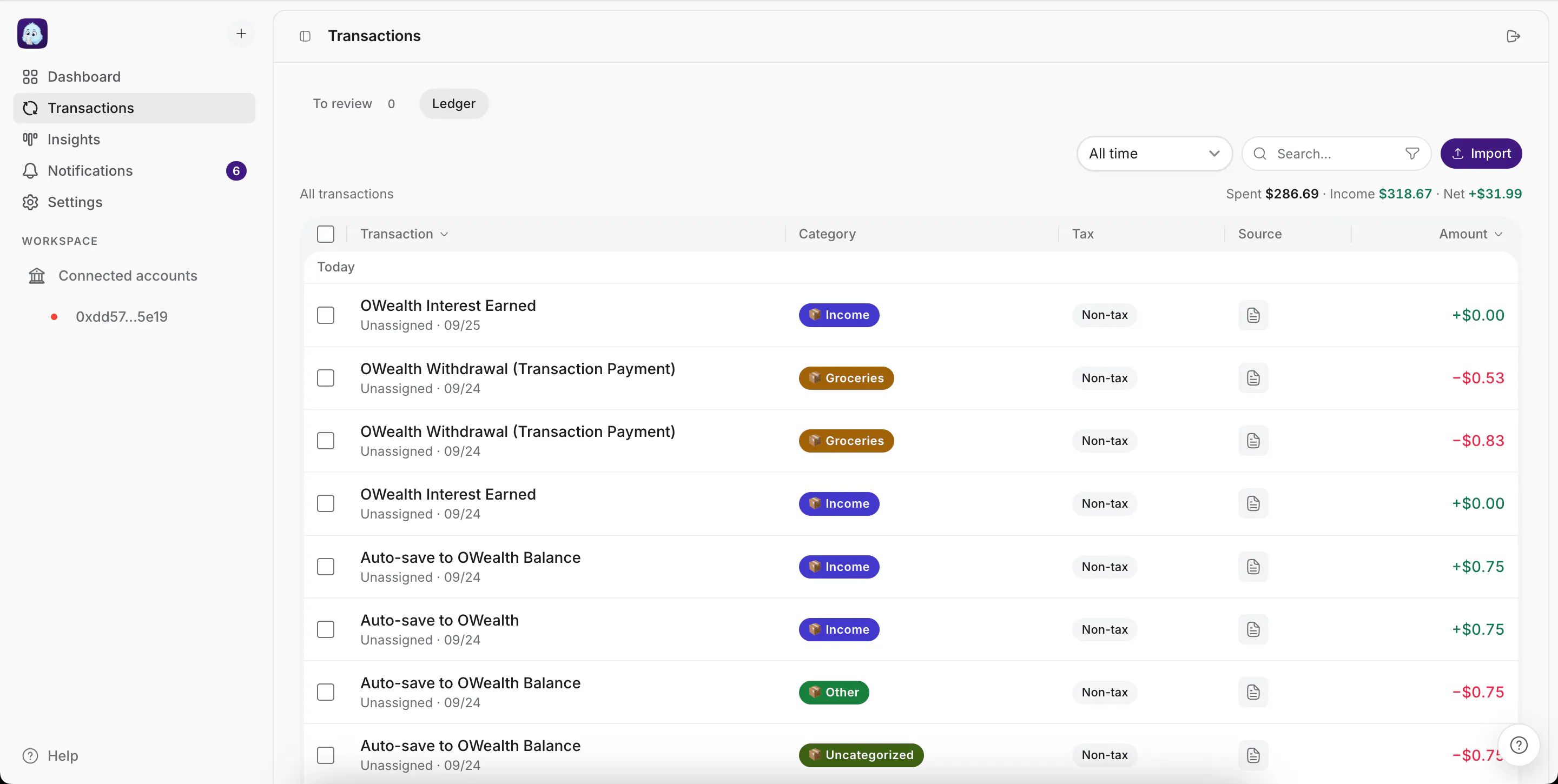Open source document icon for the -$0.83 withdrawal
Viewport: 1558px width, 784px height.
1253,441
